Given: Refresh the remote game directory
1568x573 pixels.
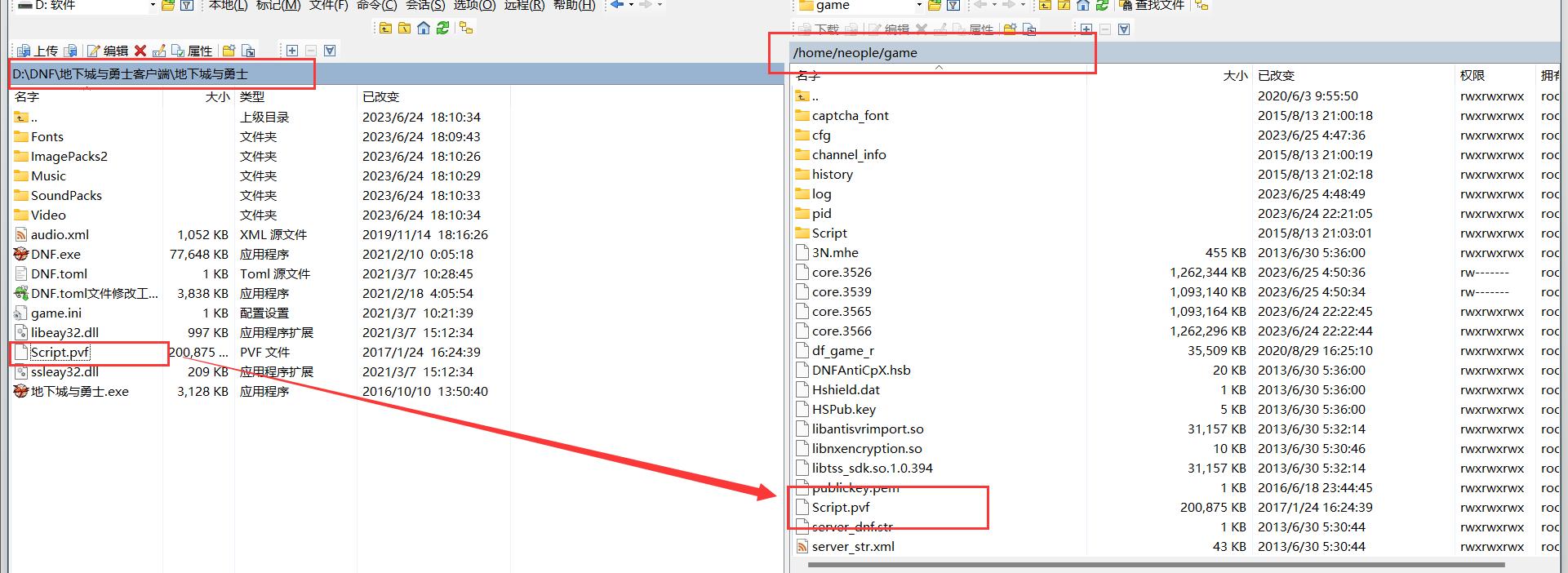Looking at the screenshot, I should tap(1101, 6).
